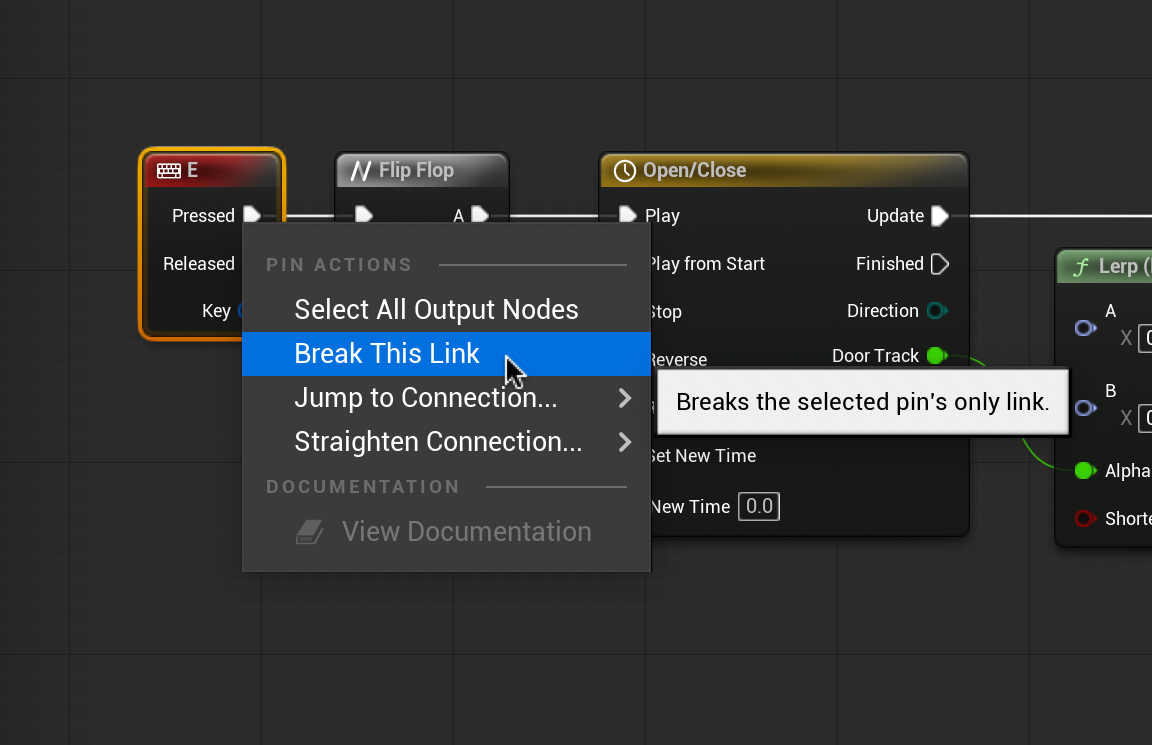Viewport: 1152px width, 745px height.
Task: Click the green Door Track output pin
Action: pos(936,356)
